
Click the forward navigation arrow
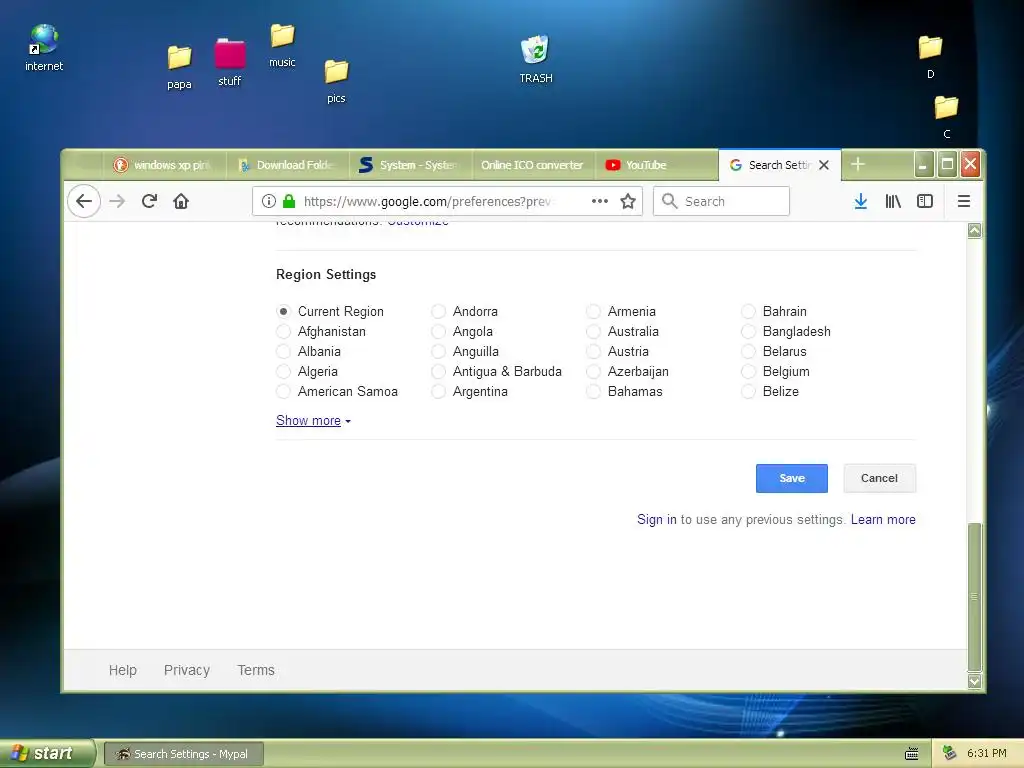coord(117,201)
